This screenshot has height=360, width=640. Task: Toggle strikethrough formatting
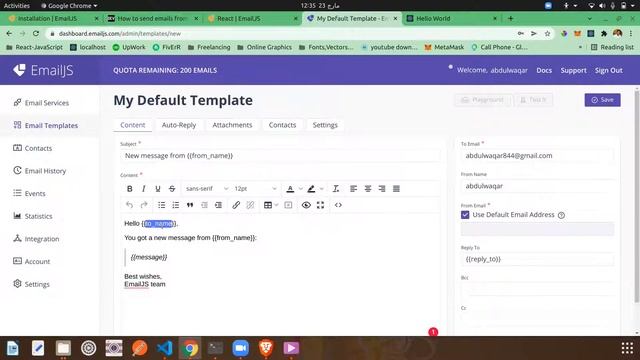pyautogui.click(x=172, y=189)
